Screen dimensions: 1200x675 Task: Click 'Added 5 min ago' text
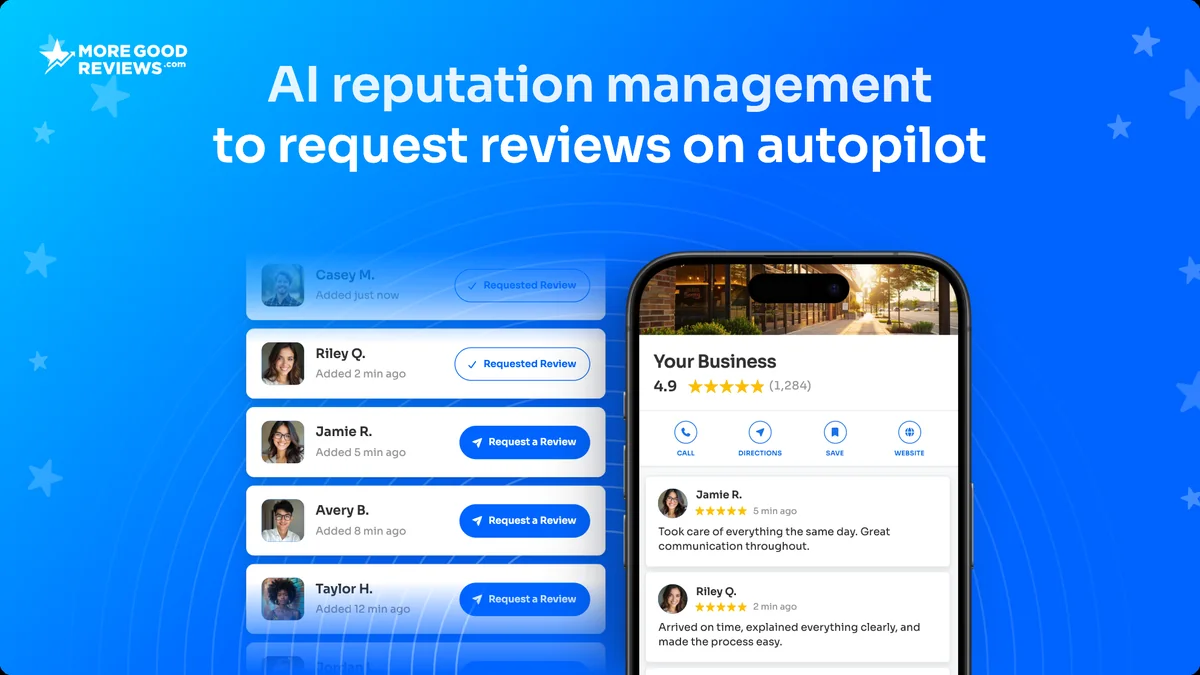(361, 452)
